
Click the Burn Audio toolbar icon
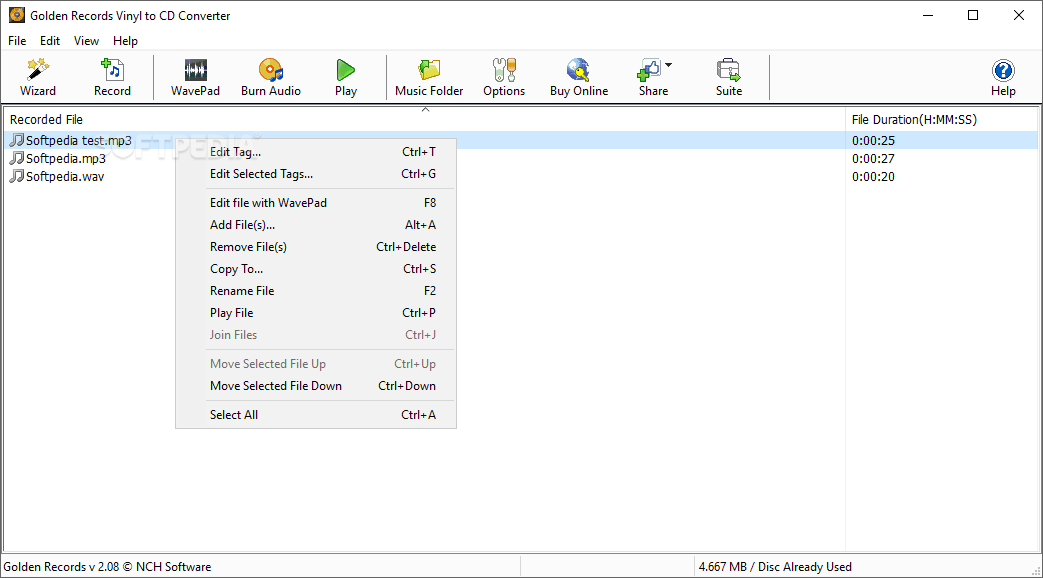coord(270,77)
